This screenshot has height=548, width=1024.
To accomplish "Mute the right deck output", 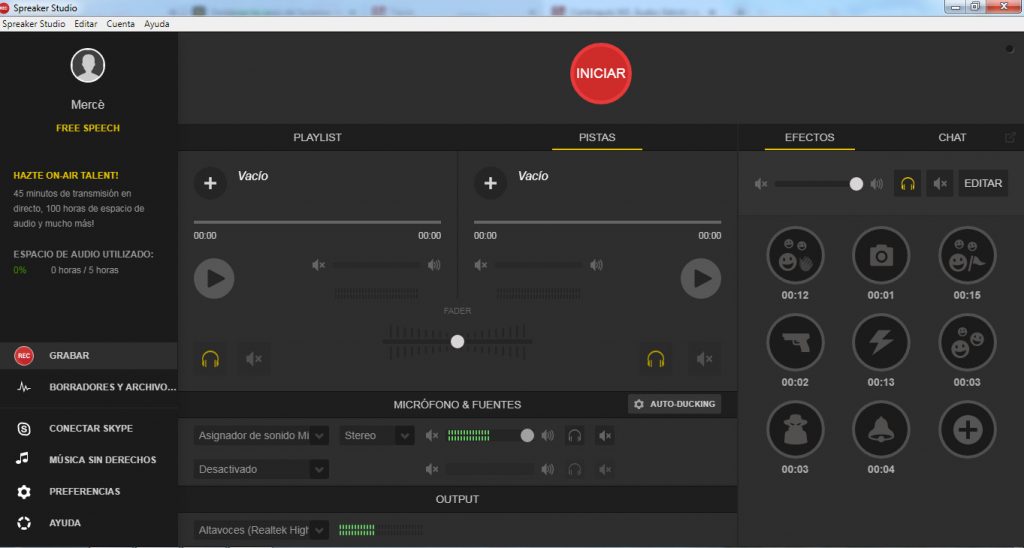I will tap(705, 358).
